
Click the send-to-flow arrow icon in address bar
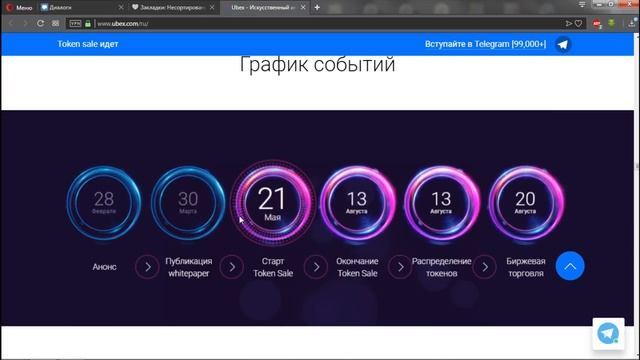click(x=568, y=24)
